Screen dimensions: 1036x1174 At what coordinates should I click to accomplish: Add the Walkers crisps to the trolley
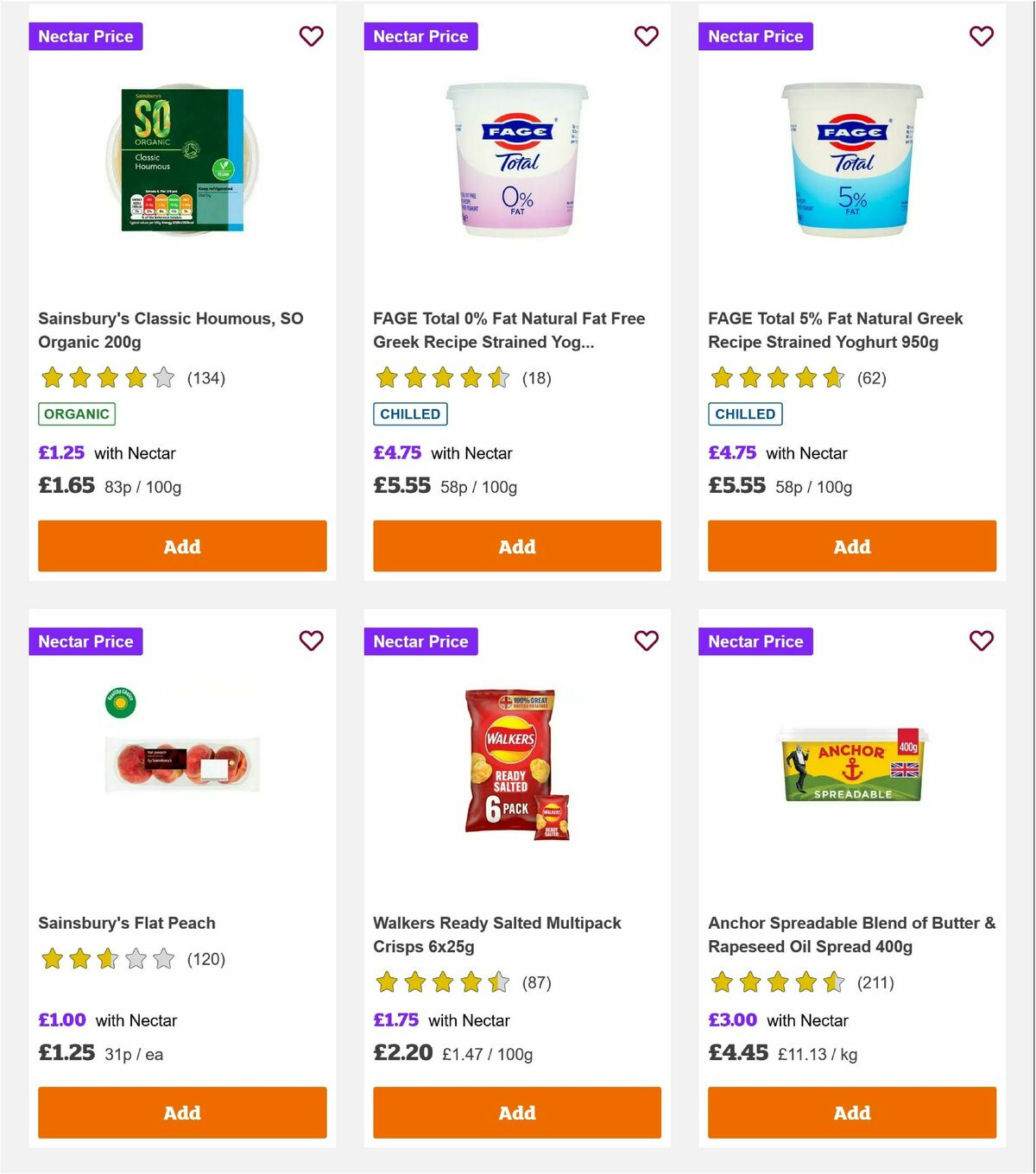click(516, 1113)
